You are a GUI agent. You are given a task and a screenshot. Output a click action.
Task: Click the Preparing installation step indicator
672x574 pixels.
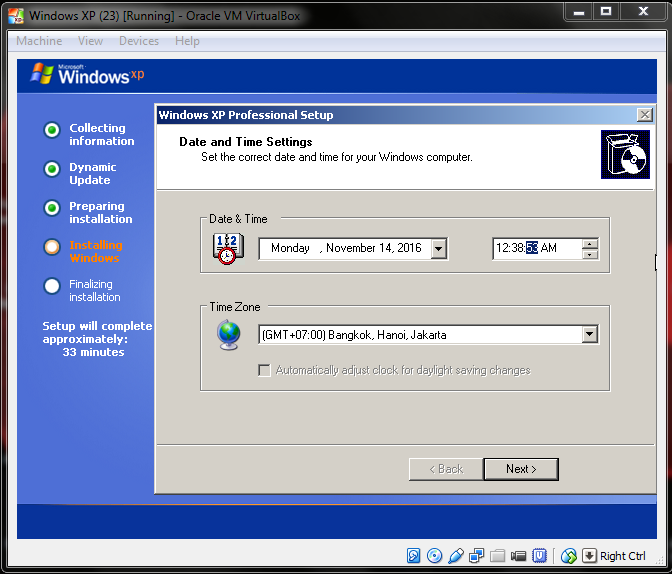pos(52,208)
